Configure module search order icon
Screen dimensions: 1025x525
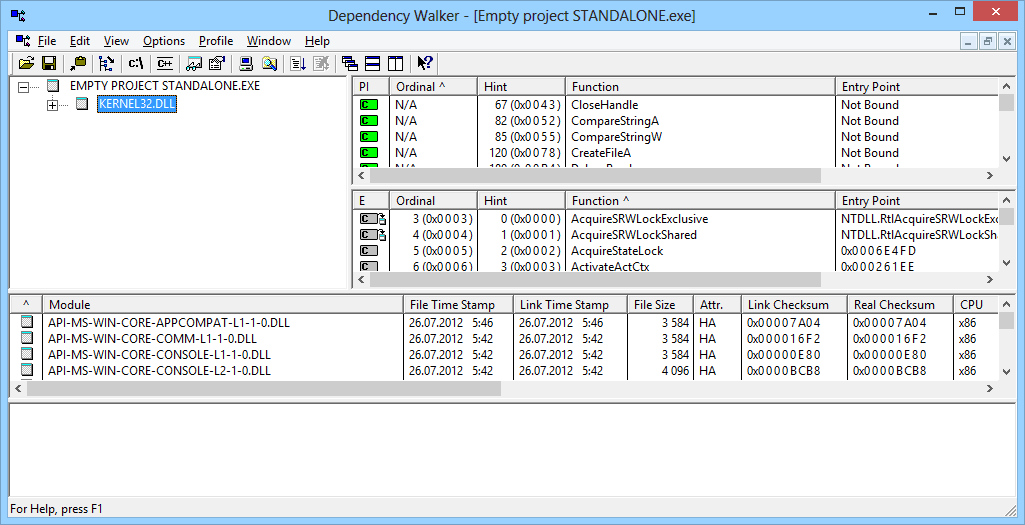(269, 63)
